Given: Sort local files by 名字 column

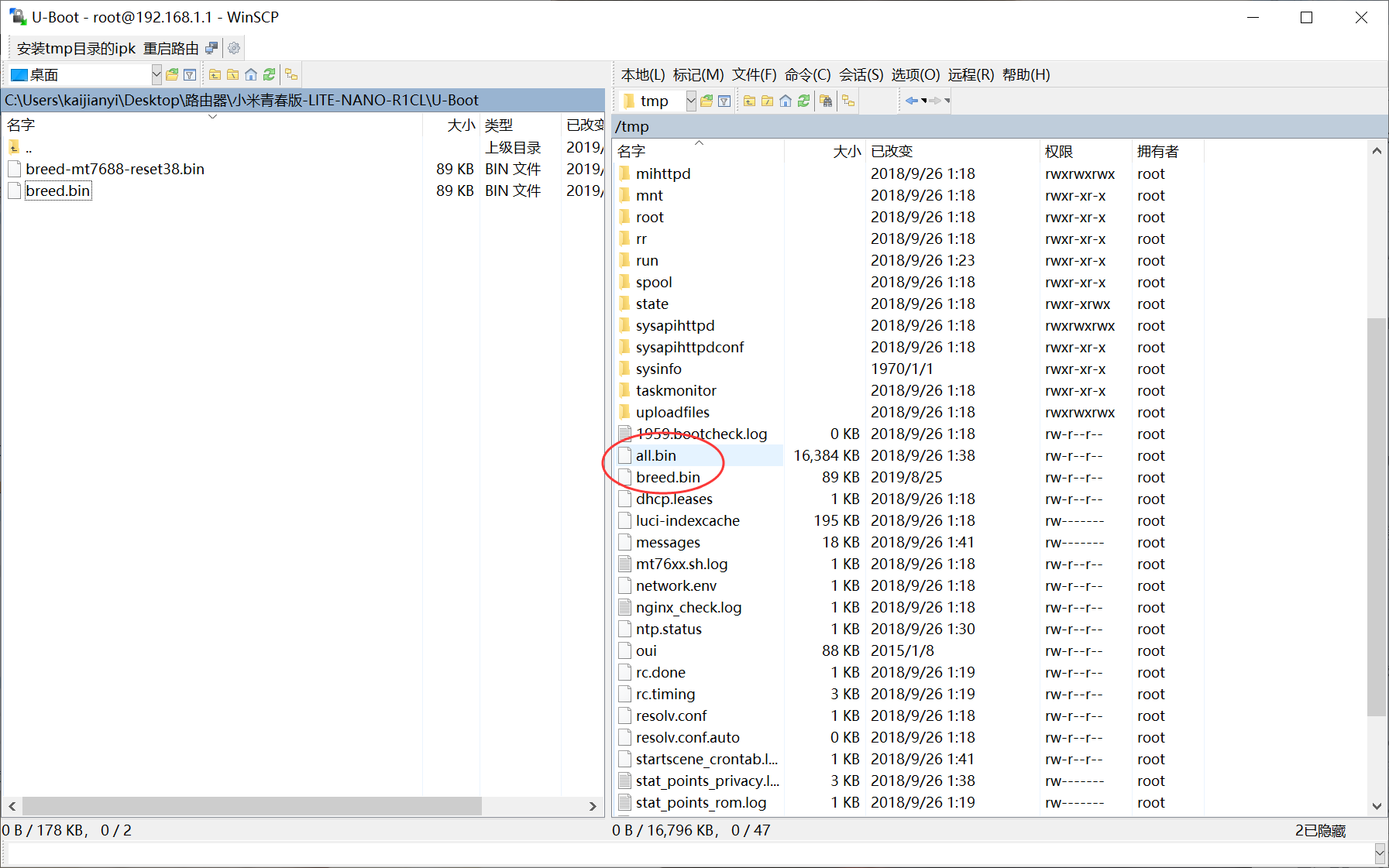Looking at the screenshot, I should pyautogui.click(x=212, y=125).
